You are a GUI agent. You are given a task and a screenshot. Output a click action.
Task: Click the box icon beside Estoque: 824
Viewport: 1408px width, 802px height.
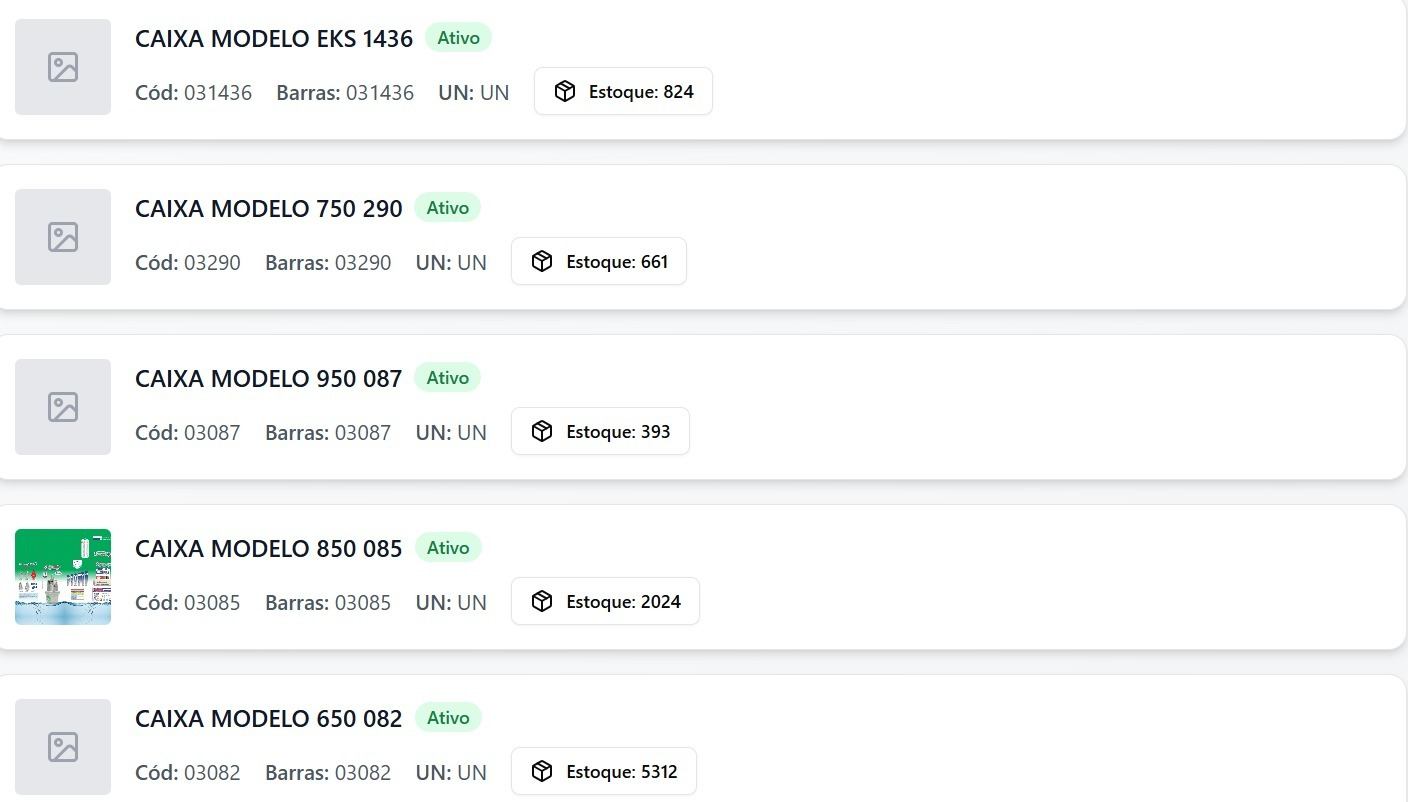(x=565, y=92)
